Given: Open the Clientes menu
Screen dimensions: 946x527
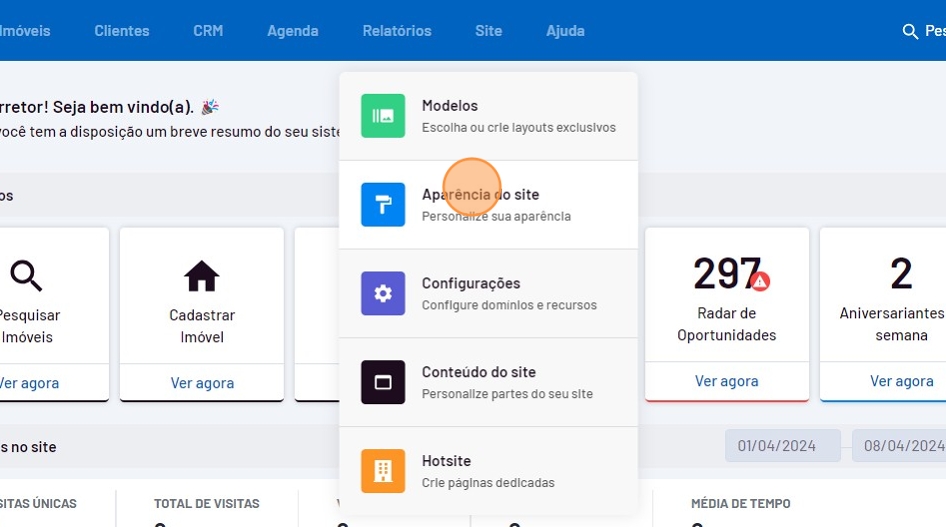Looking at the screenshot, I should click(122, 31).
